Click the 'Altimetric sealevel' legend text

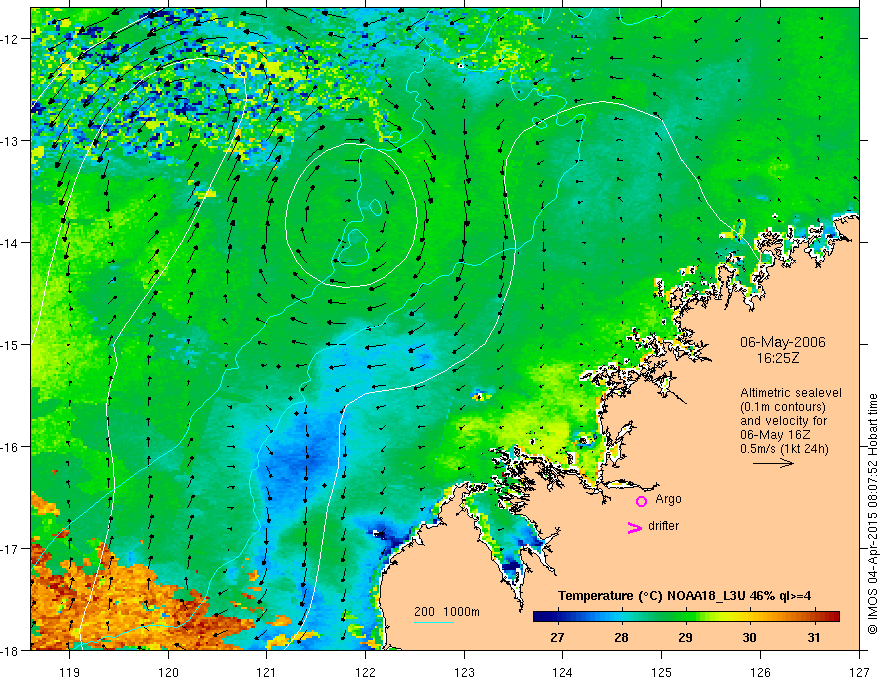[x=791, y=393]
